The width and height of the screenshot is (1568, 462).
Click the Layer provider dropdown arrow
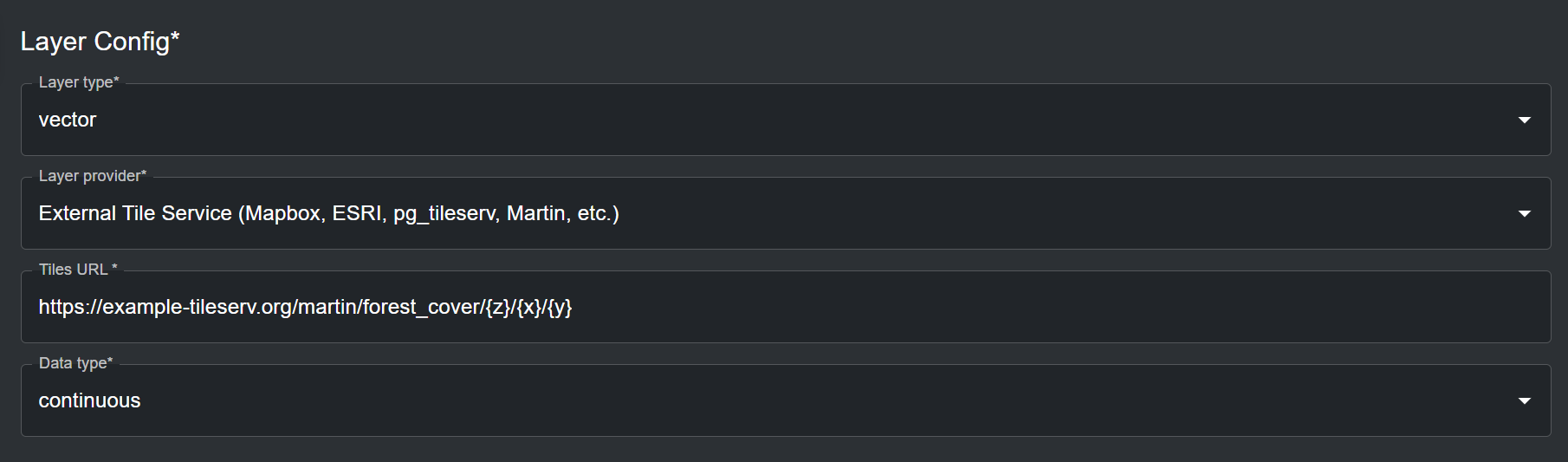point(1525,213)
